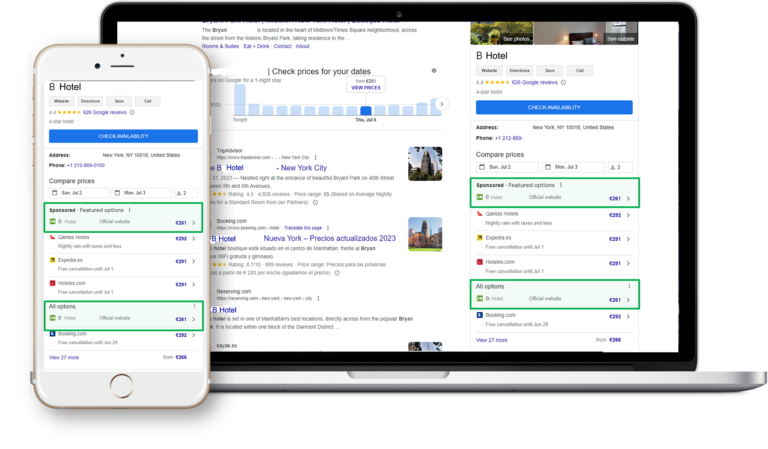Viewport: 768px width, 449px height.
Task: Open check-out date Mon, Jul 3 on phone
Action: point(142,193)
